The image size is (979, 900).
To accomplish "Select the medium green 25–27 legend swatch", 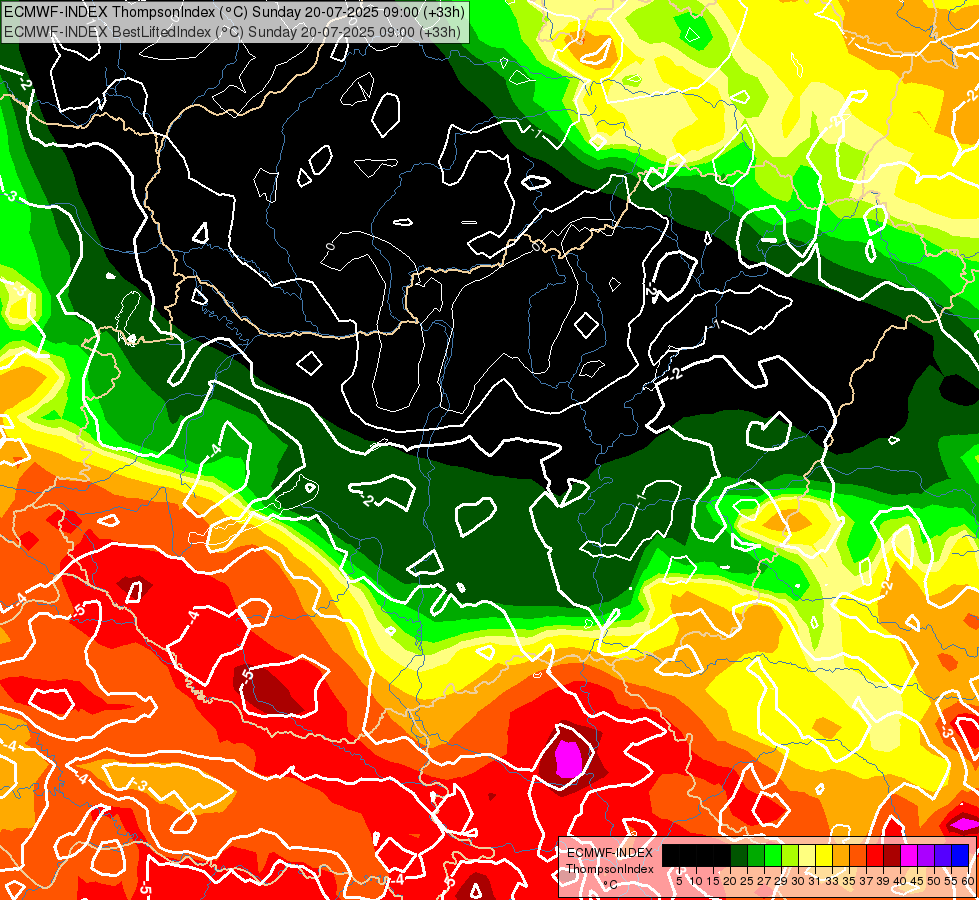I will tap(756, 855).
